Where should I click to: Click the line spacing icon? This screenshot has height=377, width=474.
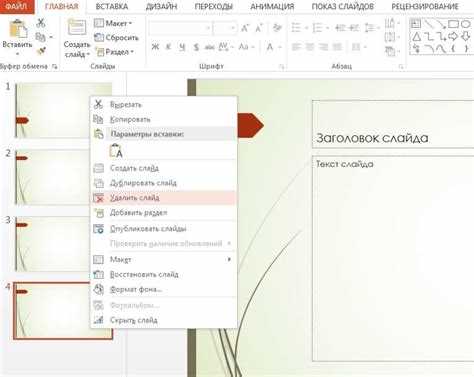pyautogui.click(x=370, y=28)
